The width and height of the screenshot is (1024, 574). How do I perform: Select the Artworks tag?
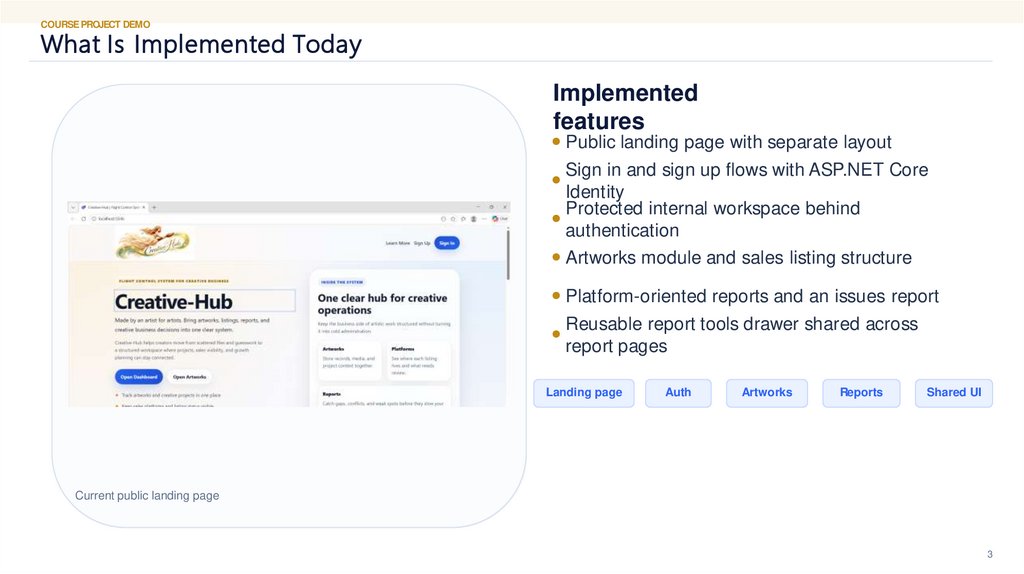coord(767,393)
